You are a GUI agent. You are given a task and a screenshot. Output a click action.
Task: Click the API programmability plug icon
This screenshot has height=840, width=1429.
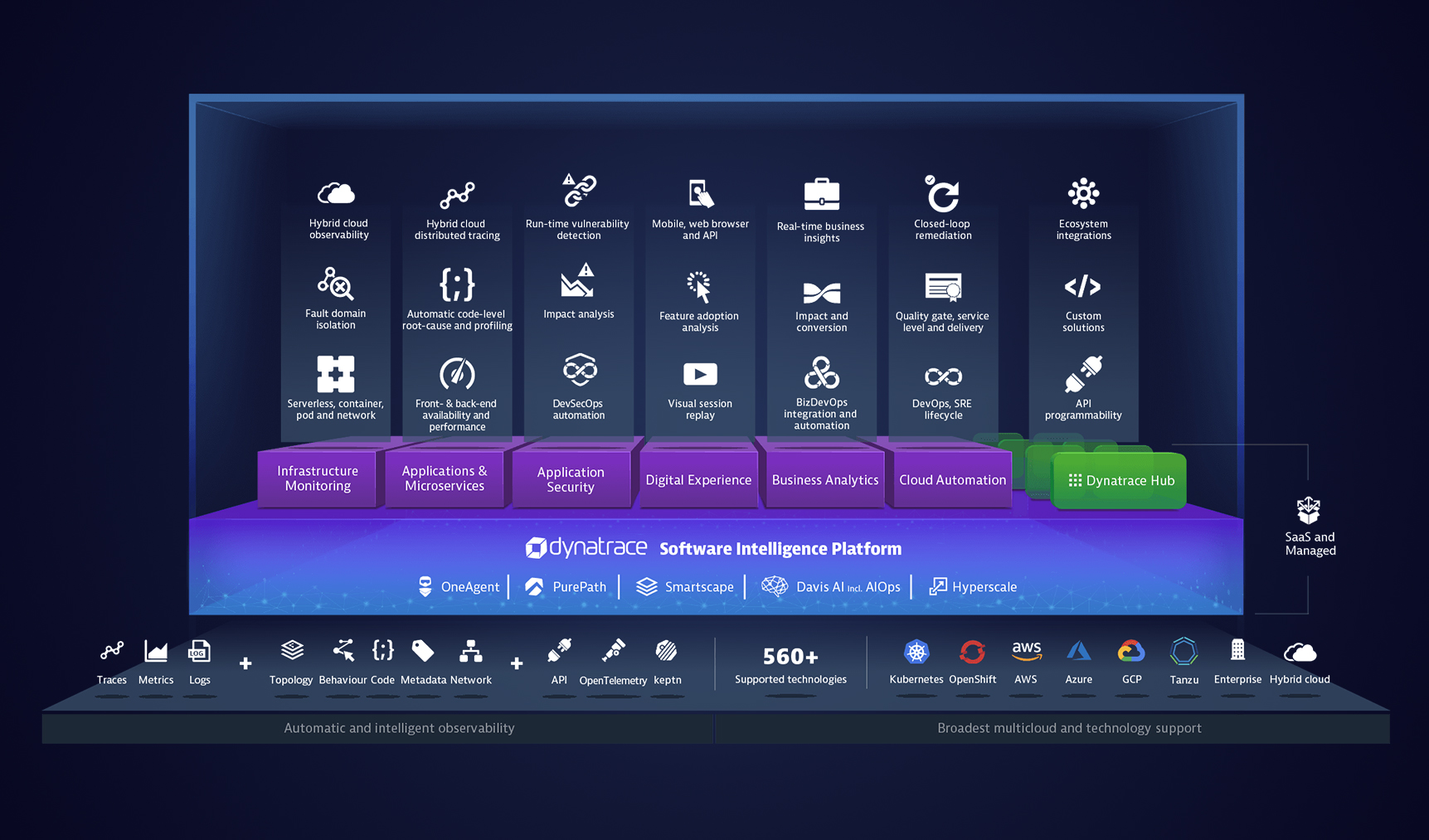coord(1083,374)
